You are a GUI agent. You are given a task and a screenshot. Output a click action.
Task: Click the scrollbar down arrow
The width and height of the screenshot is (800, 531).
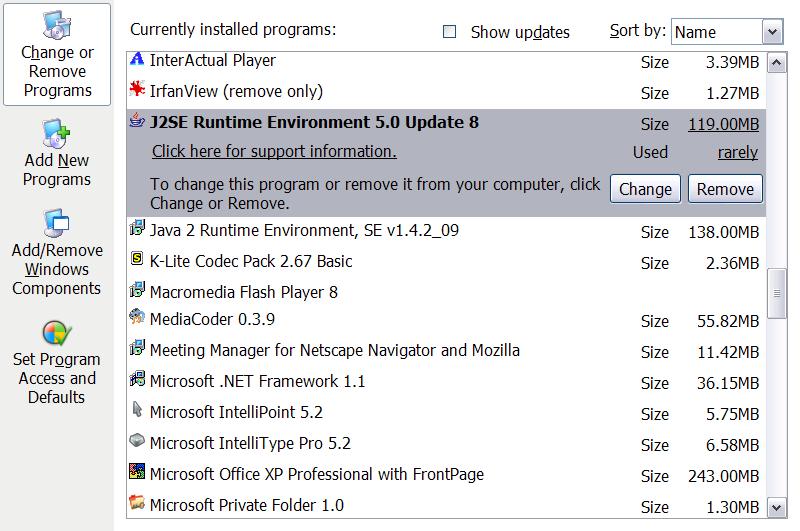coord(777,508)
